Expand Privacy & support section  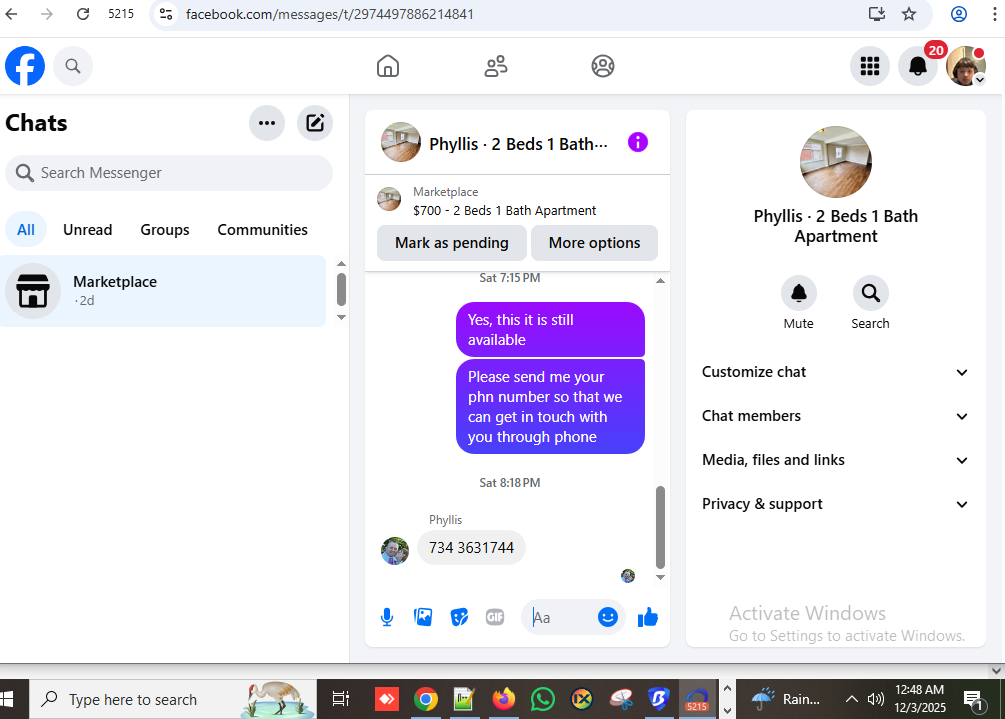click(x=835, y=504)
